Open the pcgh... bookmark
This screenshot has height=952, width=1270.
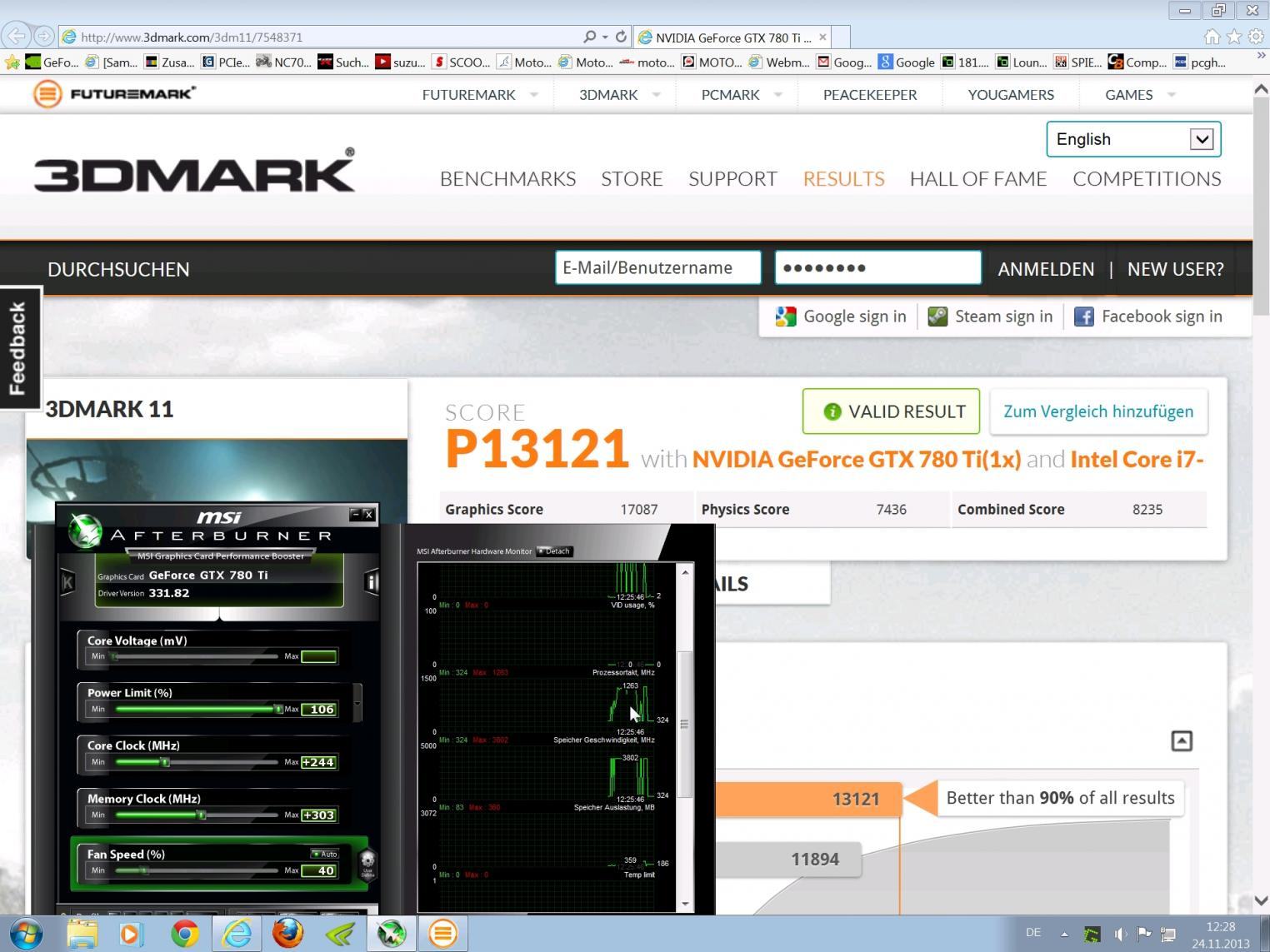1199,62
